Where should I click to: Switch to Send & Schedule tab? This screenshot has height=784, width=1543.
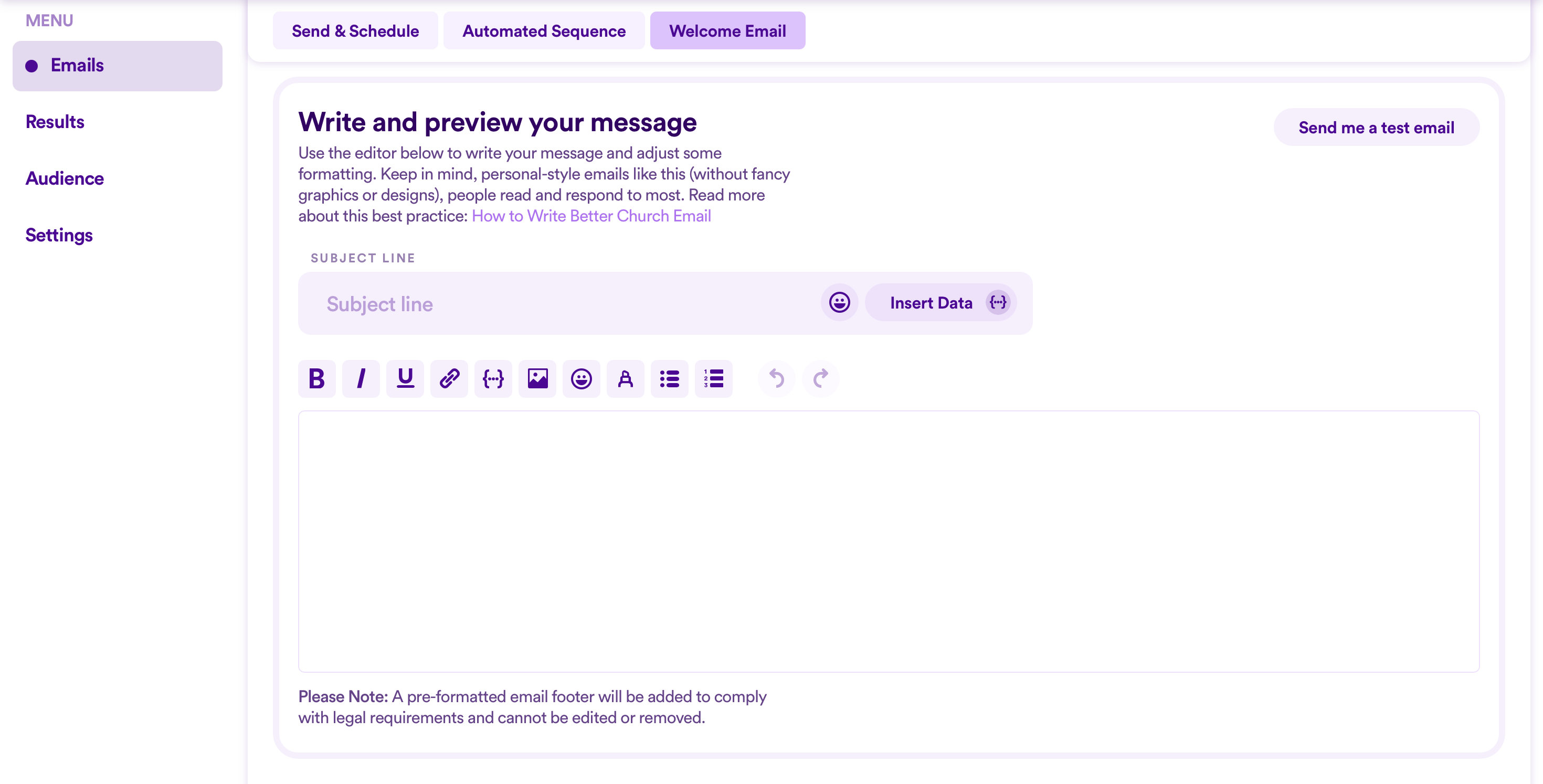(355, 30)
